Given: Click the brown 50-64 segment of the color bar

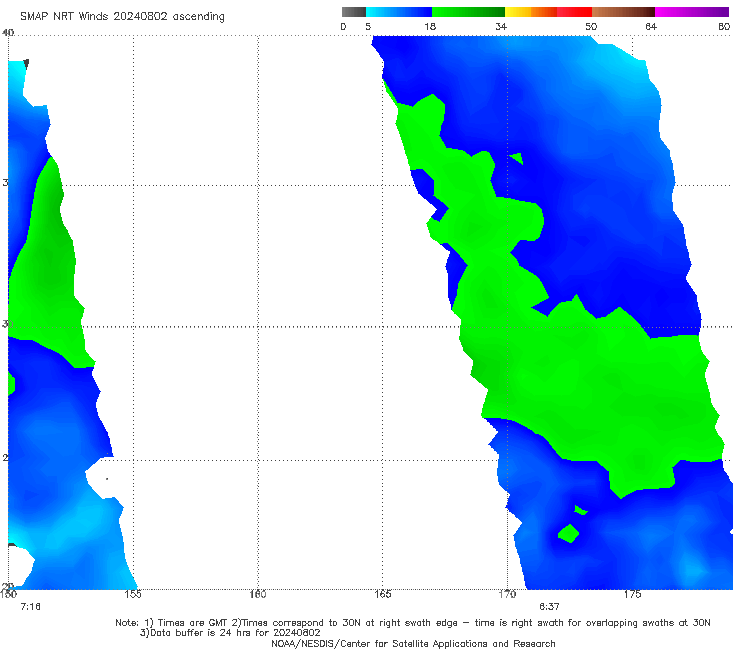Looking at the screenshot, I should [623, 12].
